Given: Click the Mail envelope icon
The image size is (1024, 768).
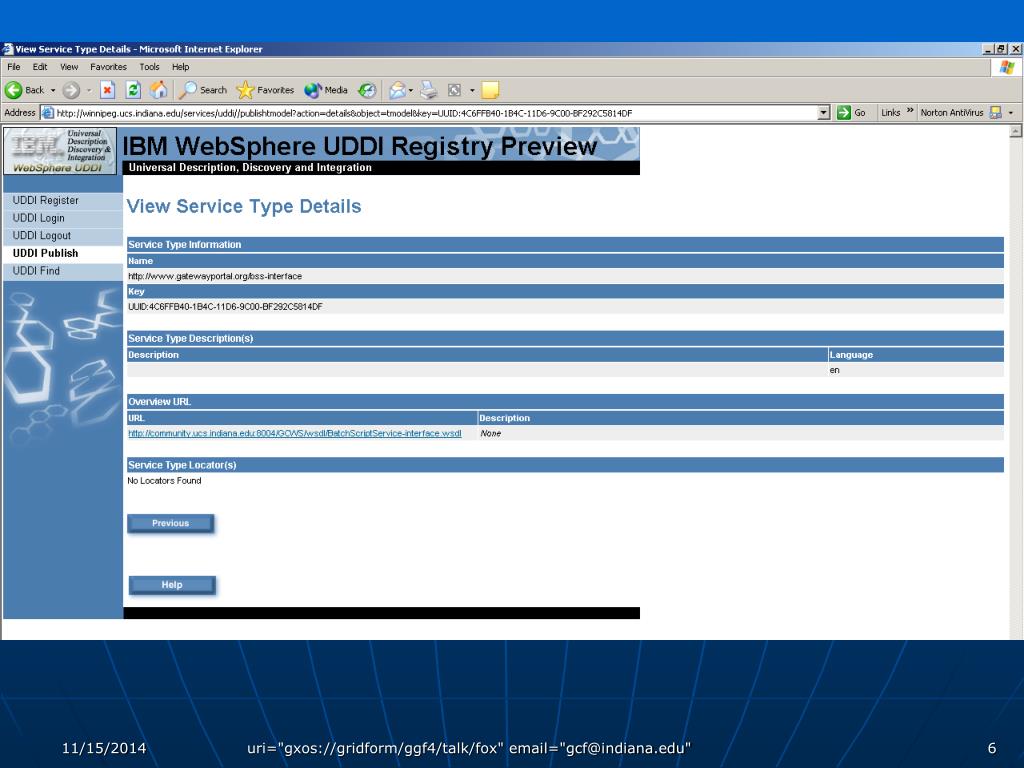Looking at the screenshot, I should coord(397,90).
